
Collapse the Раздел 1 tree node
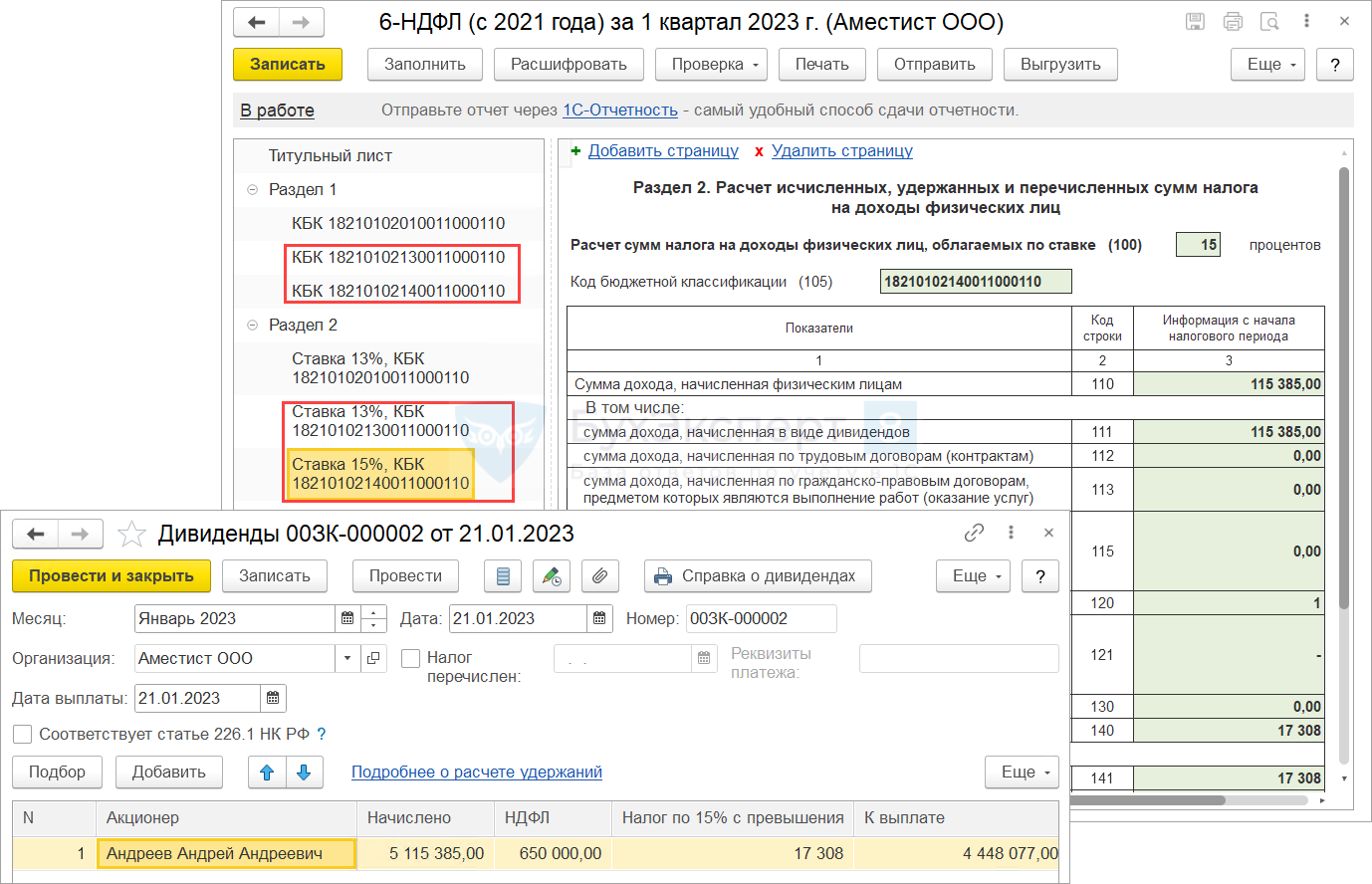(x=252, y=189)
